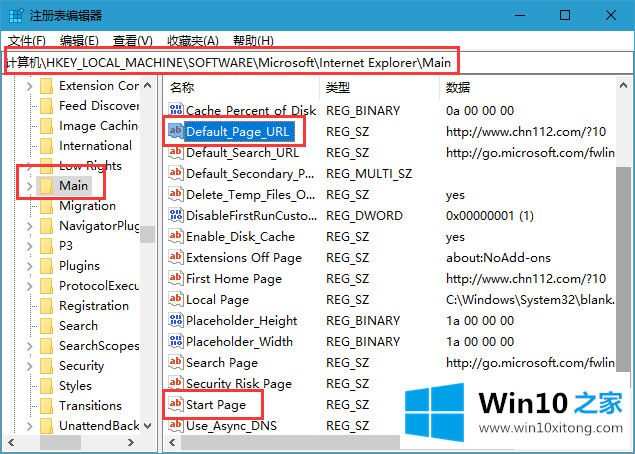Open the 文件(F) menu
The image size is (635, 454).
coord(27,41)
